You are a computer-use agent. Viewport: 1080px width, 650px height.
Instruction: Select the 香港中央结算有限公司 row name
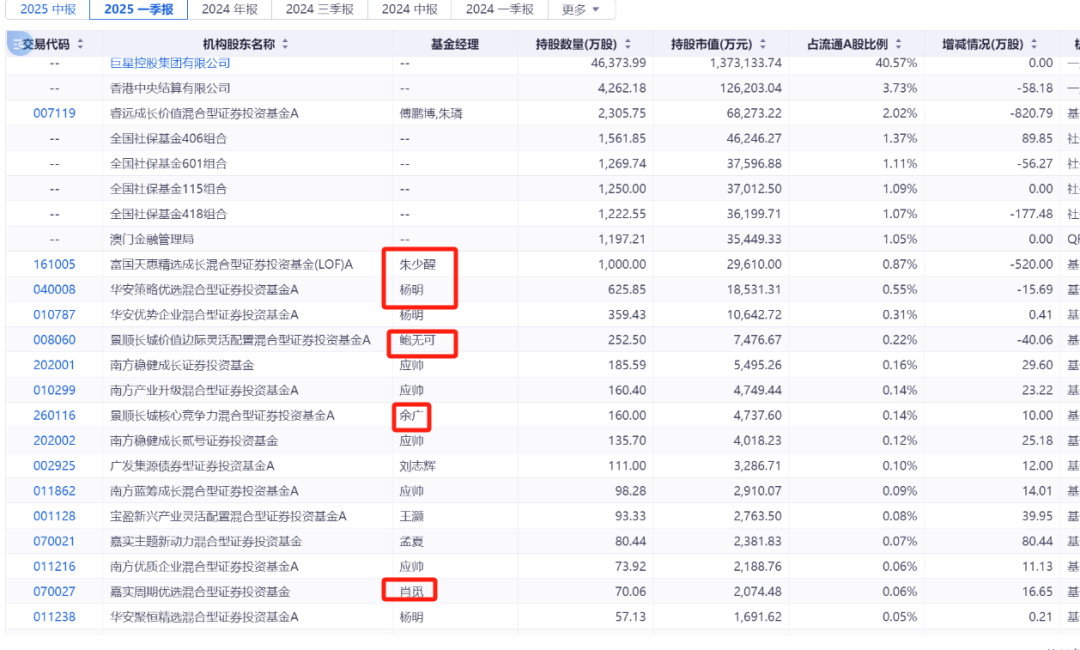tap(170, 88)
